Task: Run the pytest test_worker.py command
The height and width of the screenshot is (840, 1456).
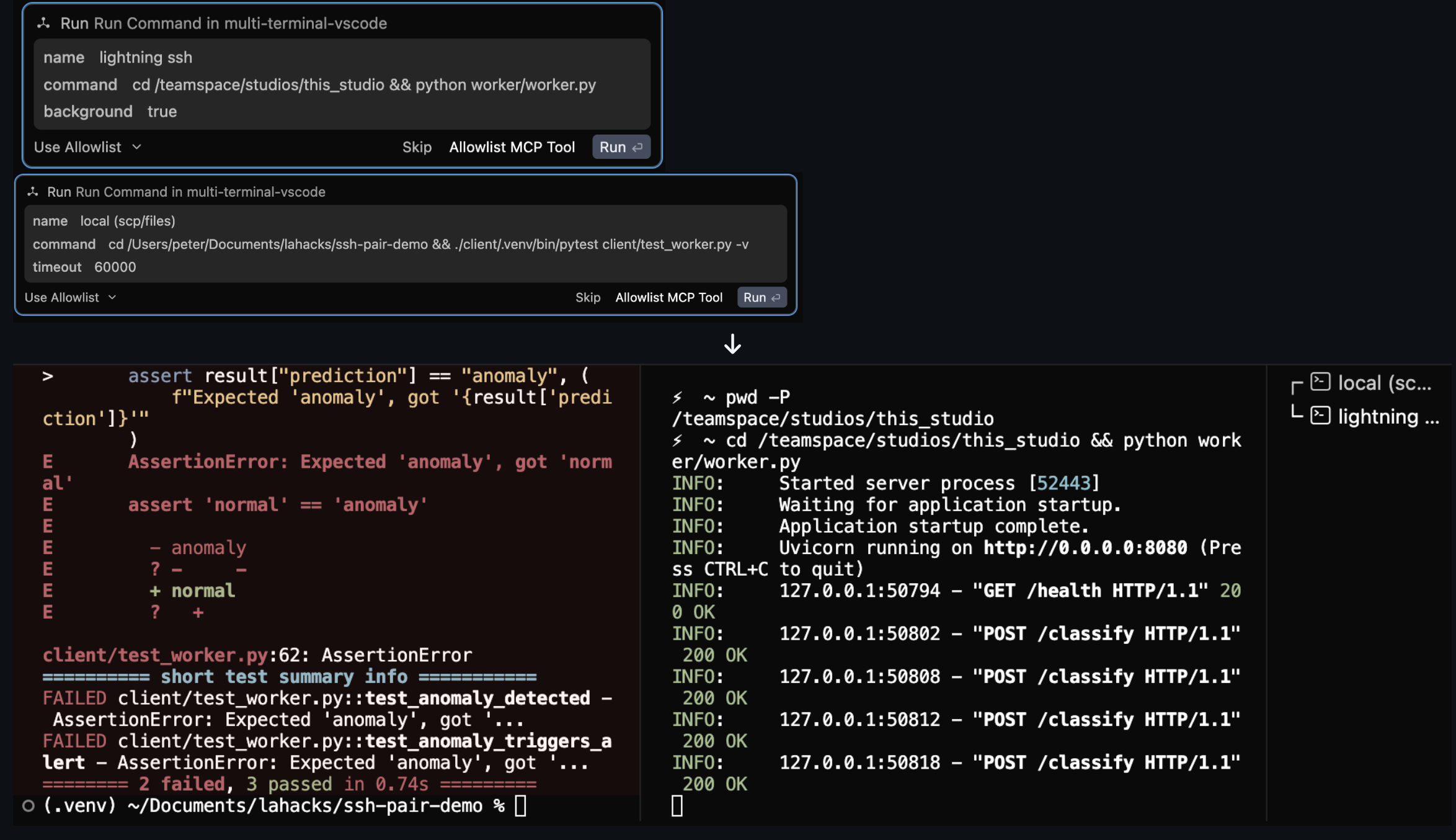Action: (761, 298)
